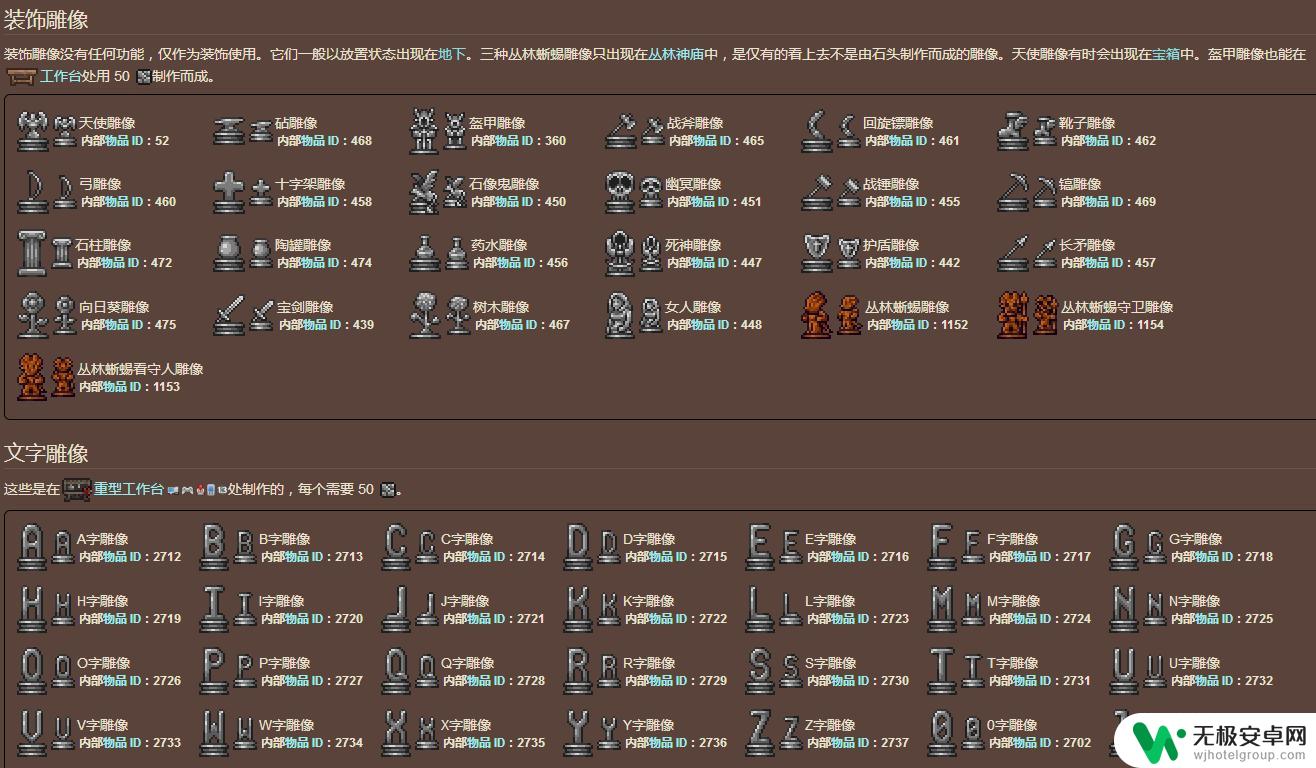Click the U字雕像 name text
This screenshot has width=1316, height=768.
[x=1195, y=663]
